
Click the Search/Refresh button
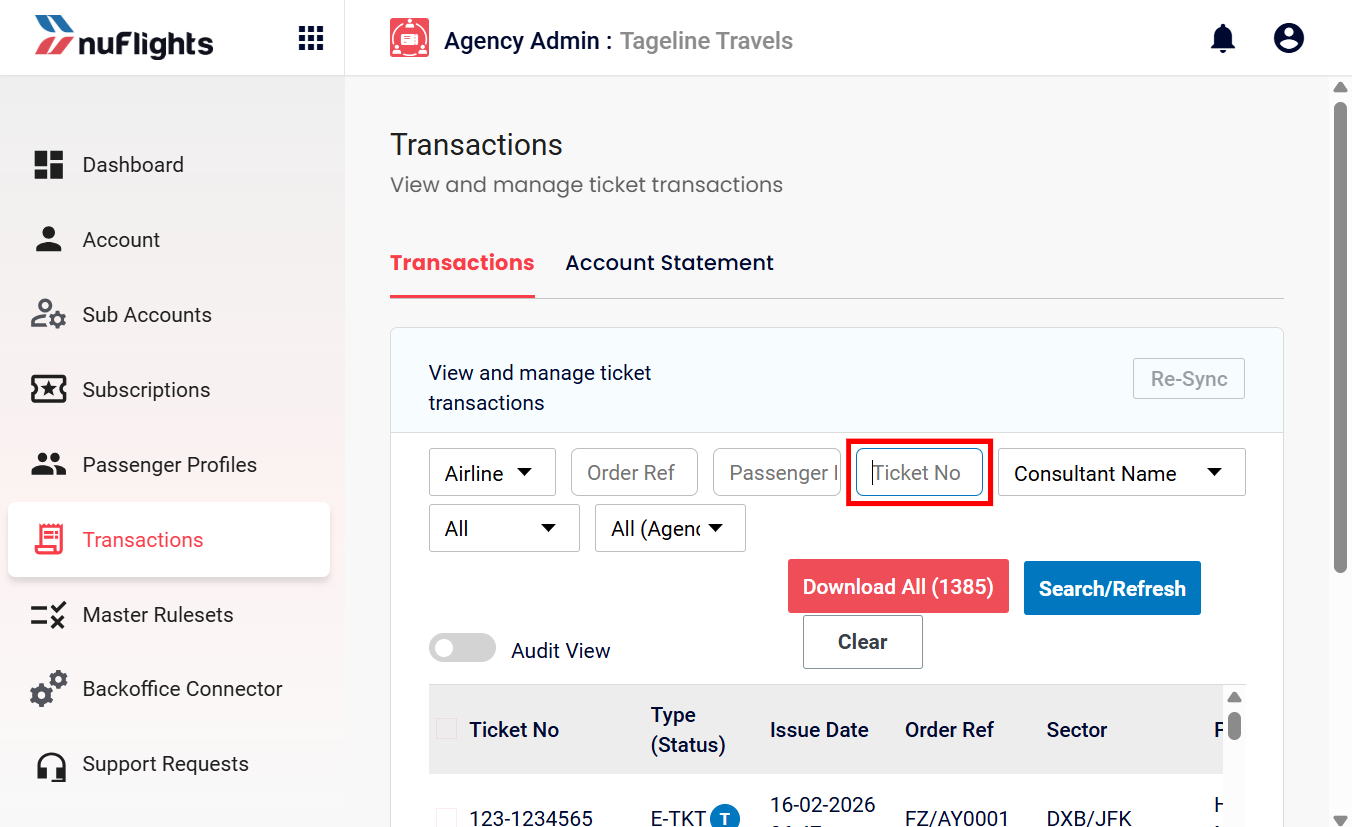1112,588
